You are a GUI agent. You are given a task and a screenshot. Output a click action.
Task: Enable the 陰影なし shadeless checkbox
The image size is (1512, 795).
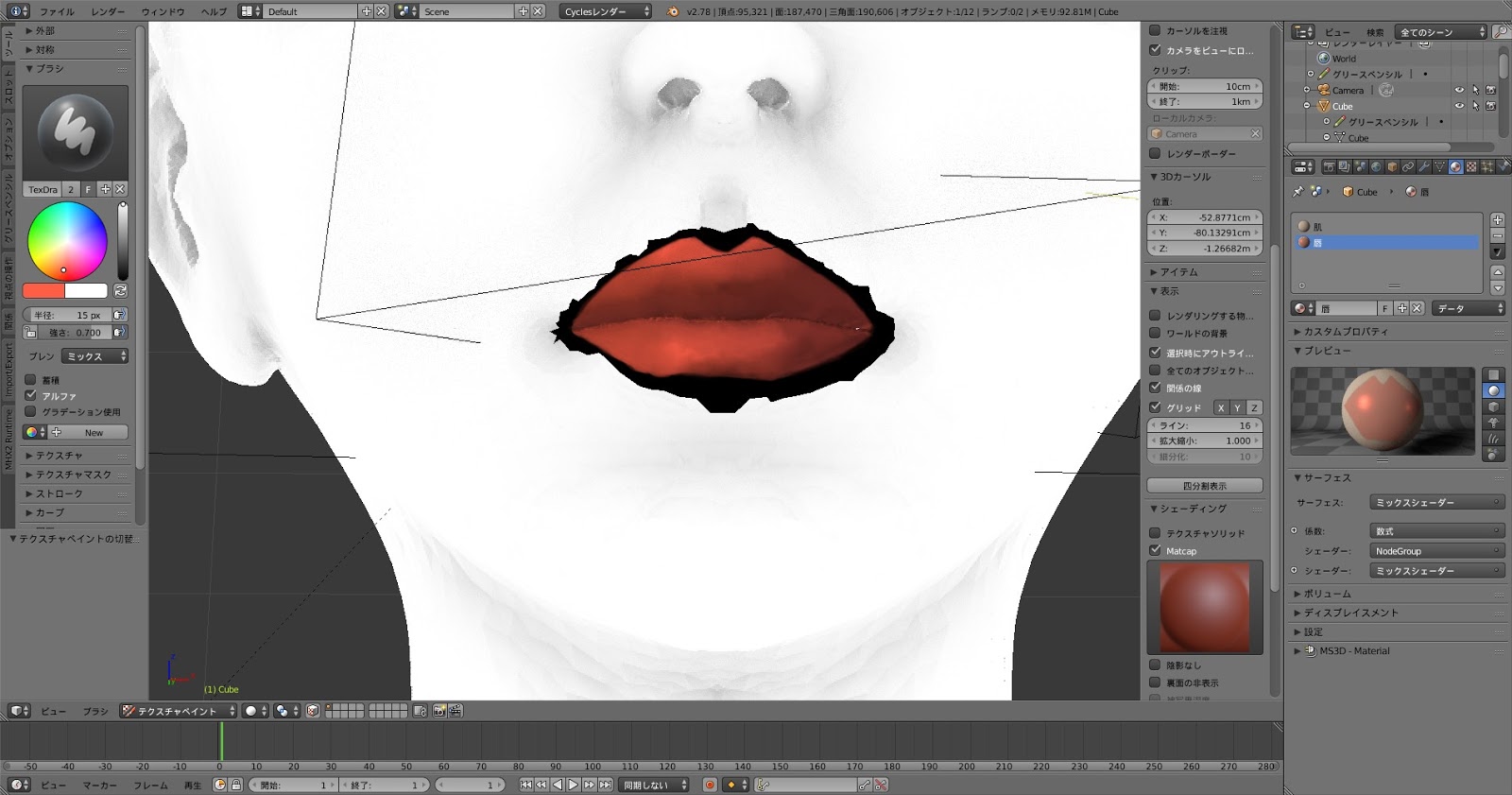(1155, 665)
